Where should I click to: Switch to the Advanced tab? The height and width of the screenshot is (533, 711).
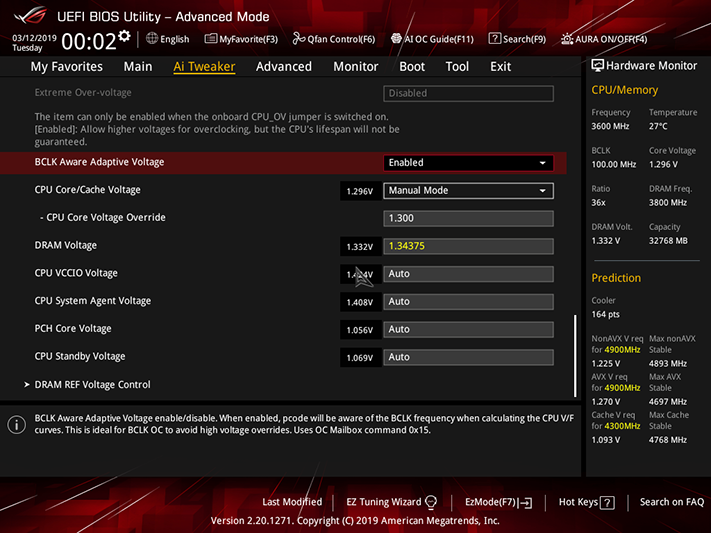coord(284,67)
